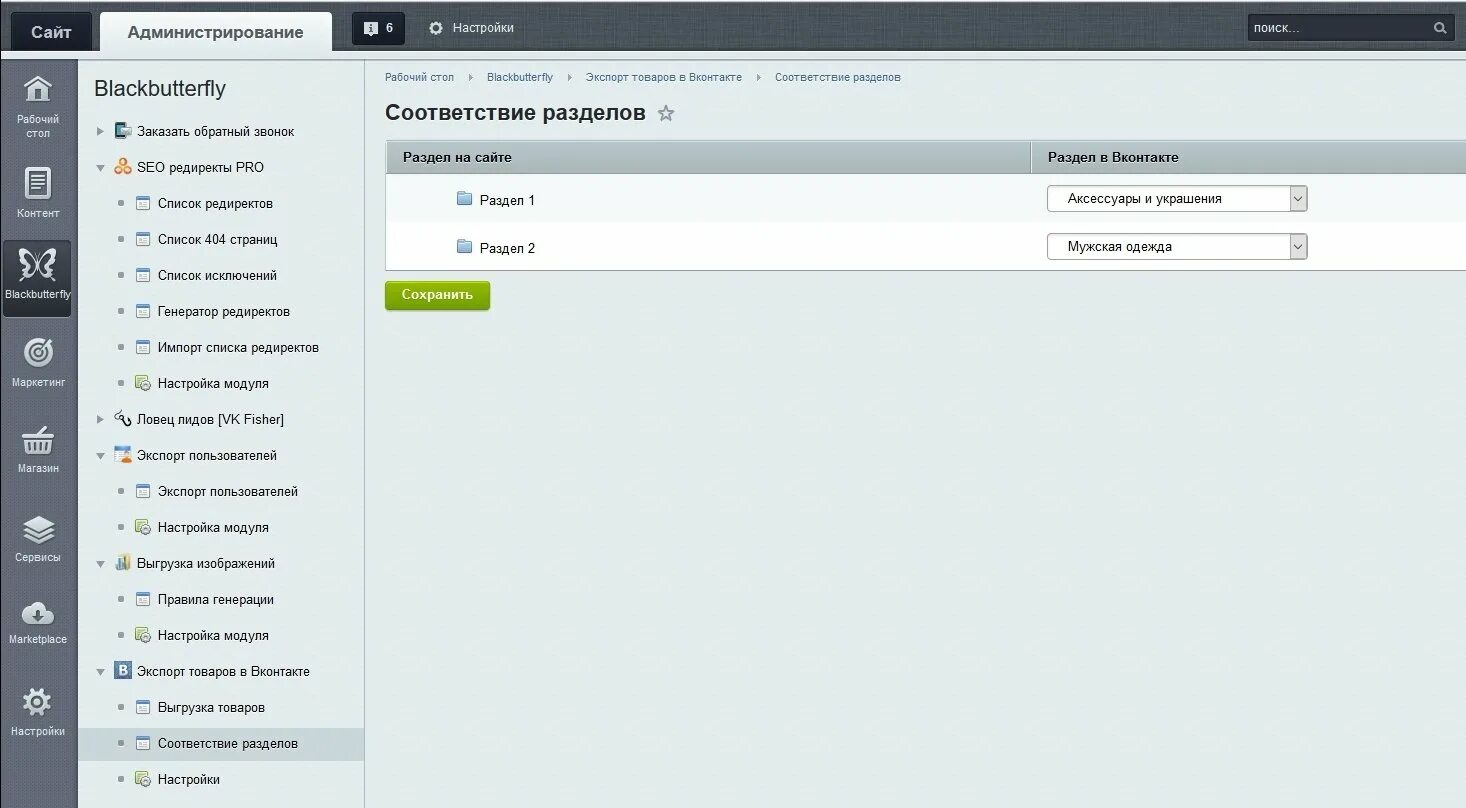The height and width of the screenshot is (808, 1466).
Task: Open Мужская одежда dropdown
Action: (1177, 247)
